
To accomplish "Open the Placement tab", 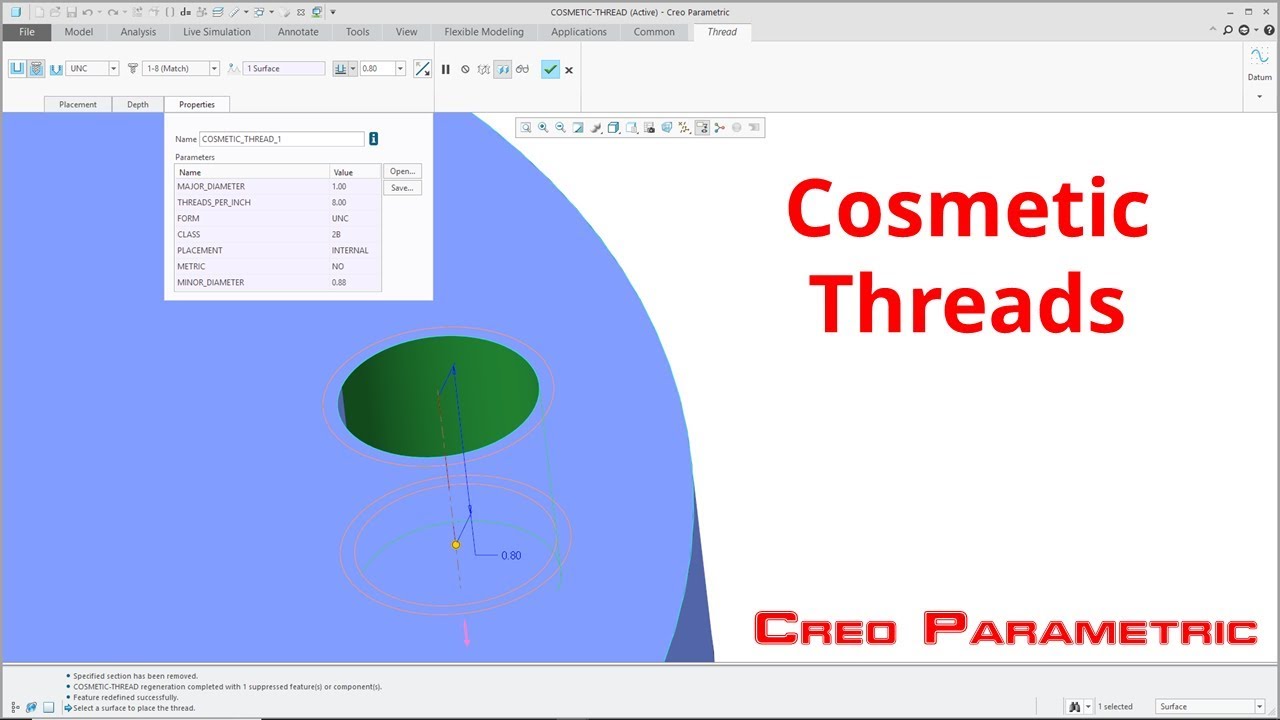I will [78, 104].
